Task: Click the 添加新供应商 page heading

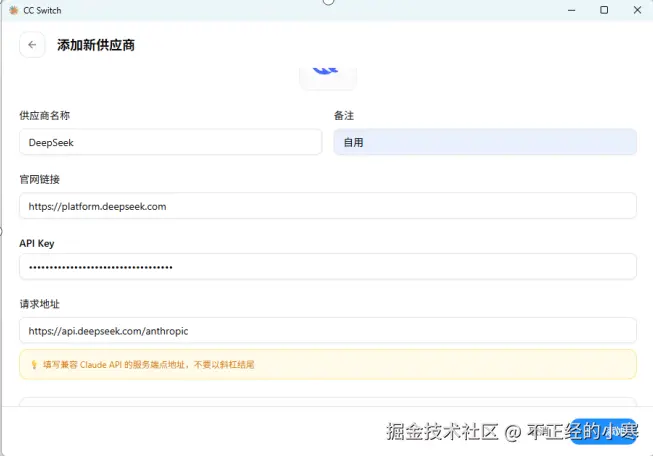Action: (96, 45)
